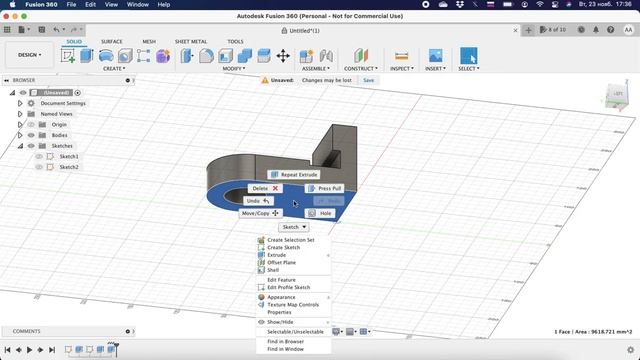This screenshot has height=360, width=640.
Task: Select the Joint tool icon
Action: tap(326, 56)
